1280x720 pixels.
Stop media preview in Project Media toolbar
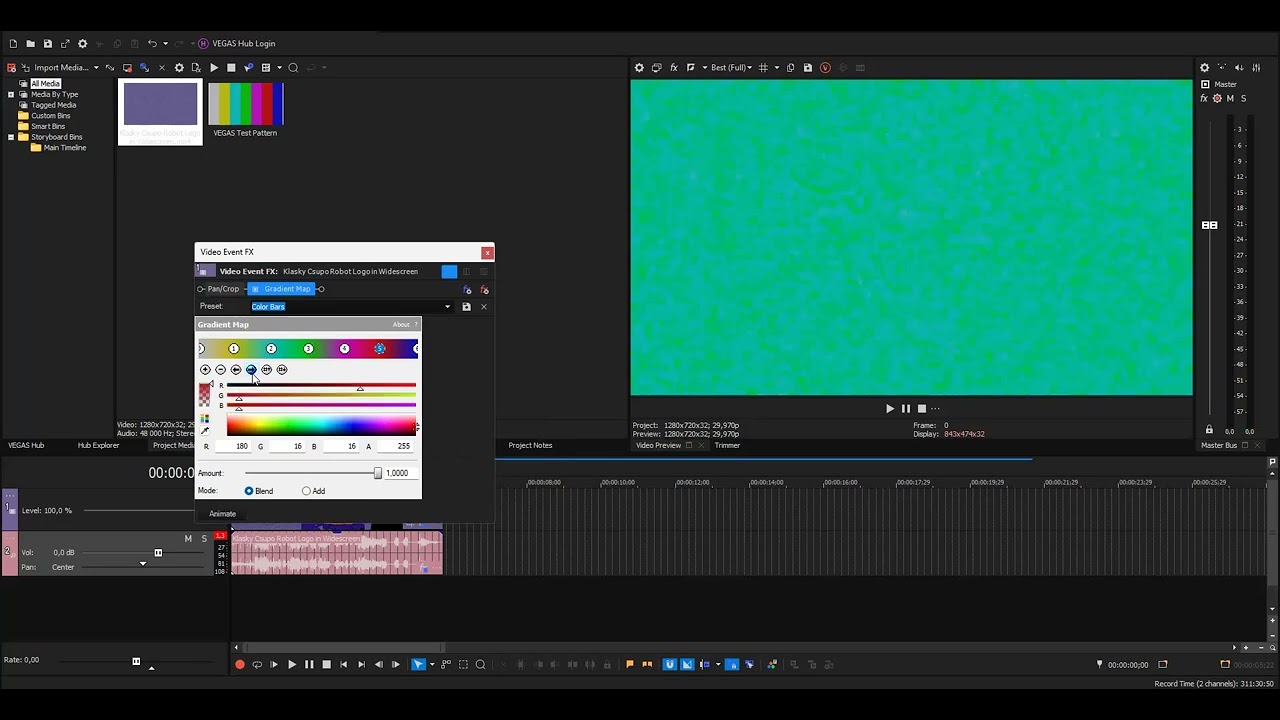click(x=231, y=68)
